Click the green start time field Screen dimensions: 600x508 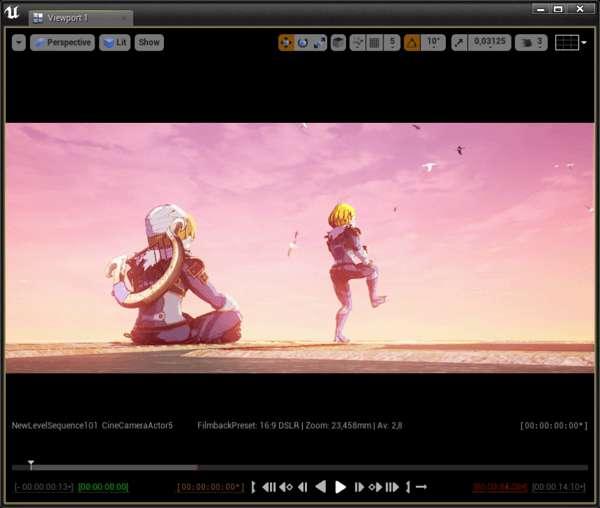103,487
